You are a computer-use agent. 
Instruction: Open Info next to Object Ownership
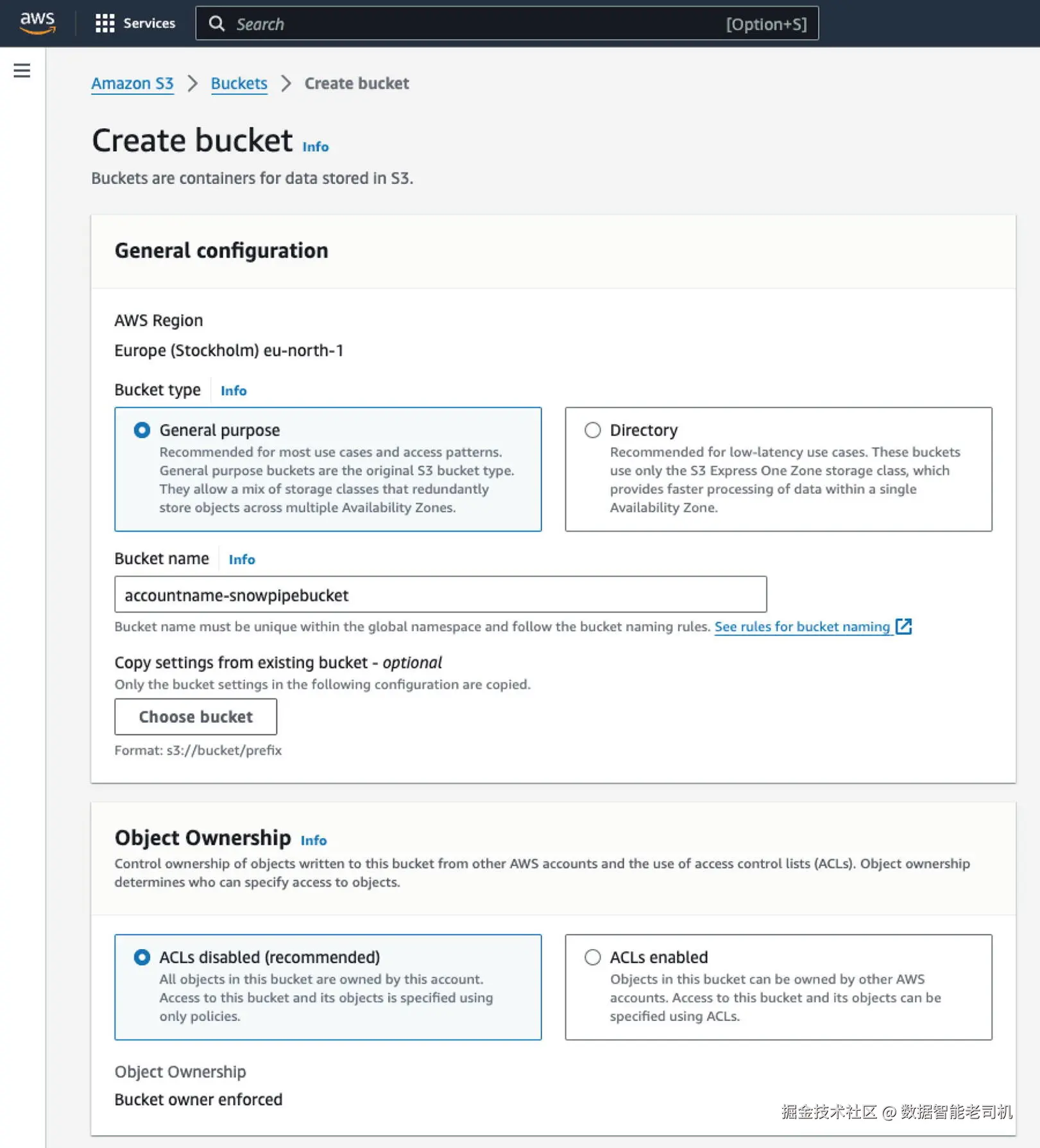pyautogui.click(x=313, y=840)
